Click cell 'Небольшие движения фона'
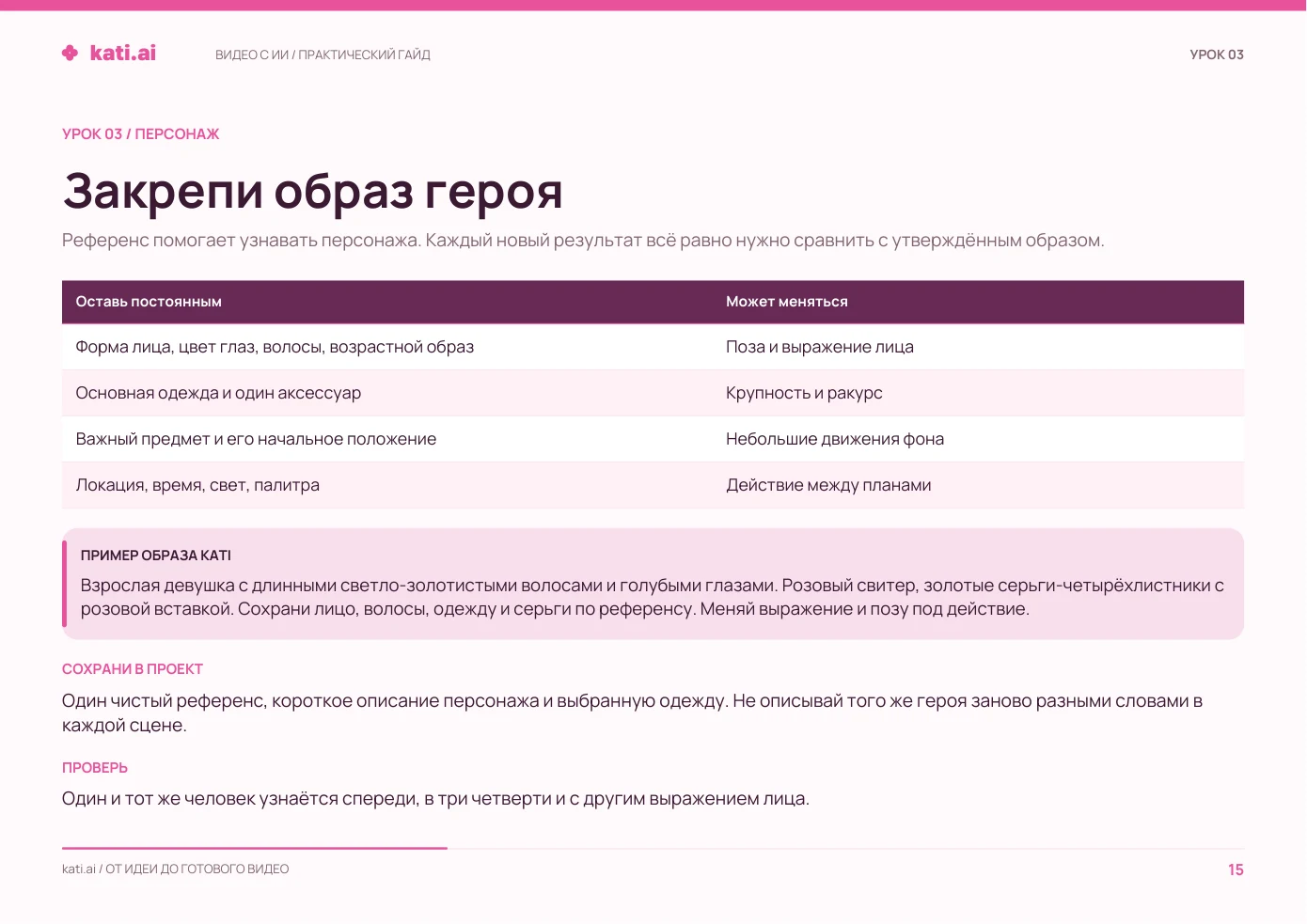The height and width of the screenshot is (924, 1307). [x=835, y=439]
